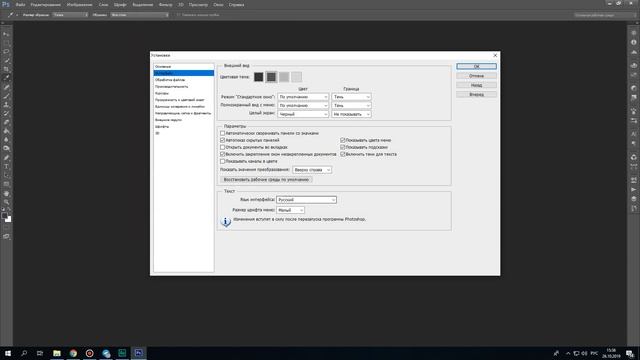Select the Eraser tool
Screen dimensions: 640x360
tap(6, 122)
